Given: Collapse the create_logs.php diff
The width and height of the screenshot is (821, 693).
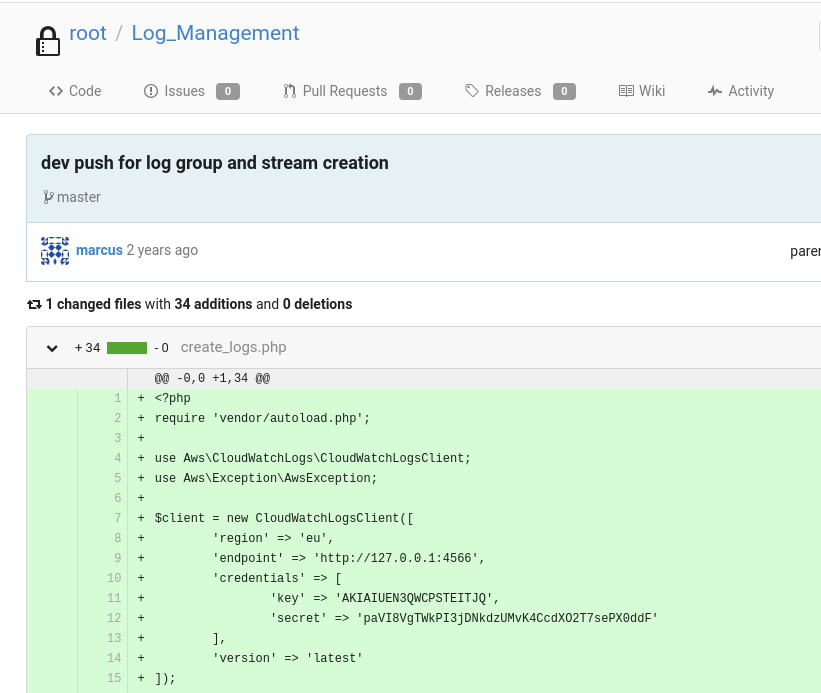Looking at the screenshot, I should [x=52, y=348].
